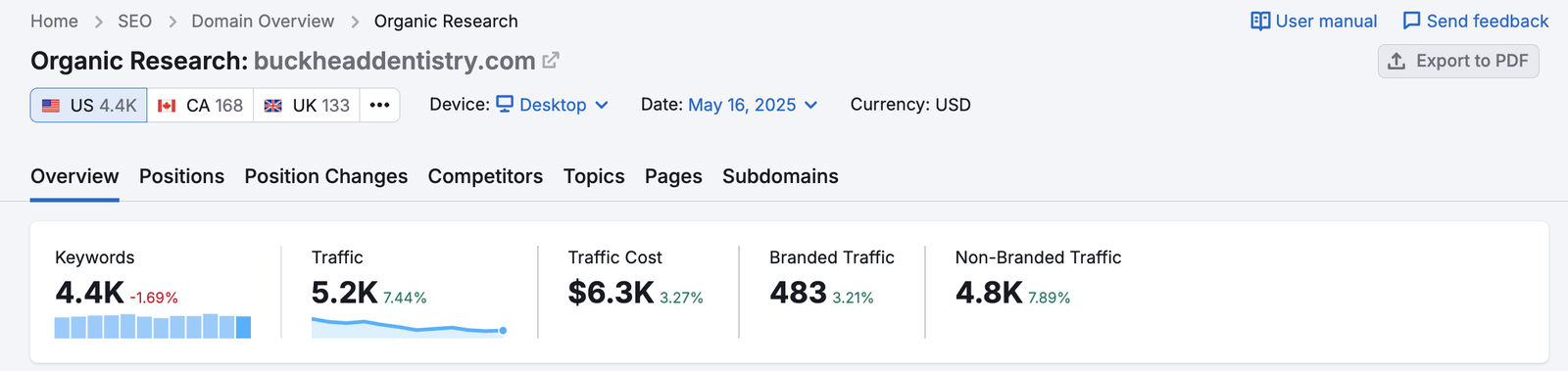Open external link icon next to buckheaddentistry.com
Screen dimensions: 1568x371
click(551, 61)
